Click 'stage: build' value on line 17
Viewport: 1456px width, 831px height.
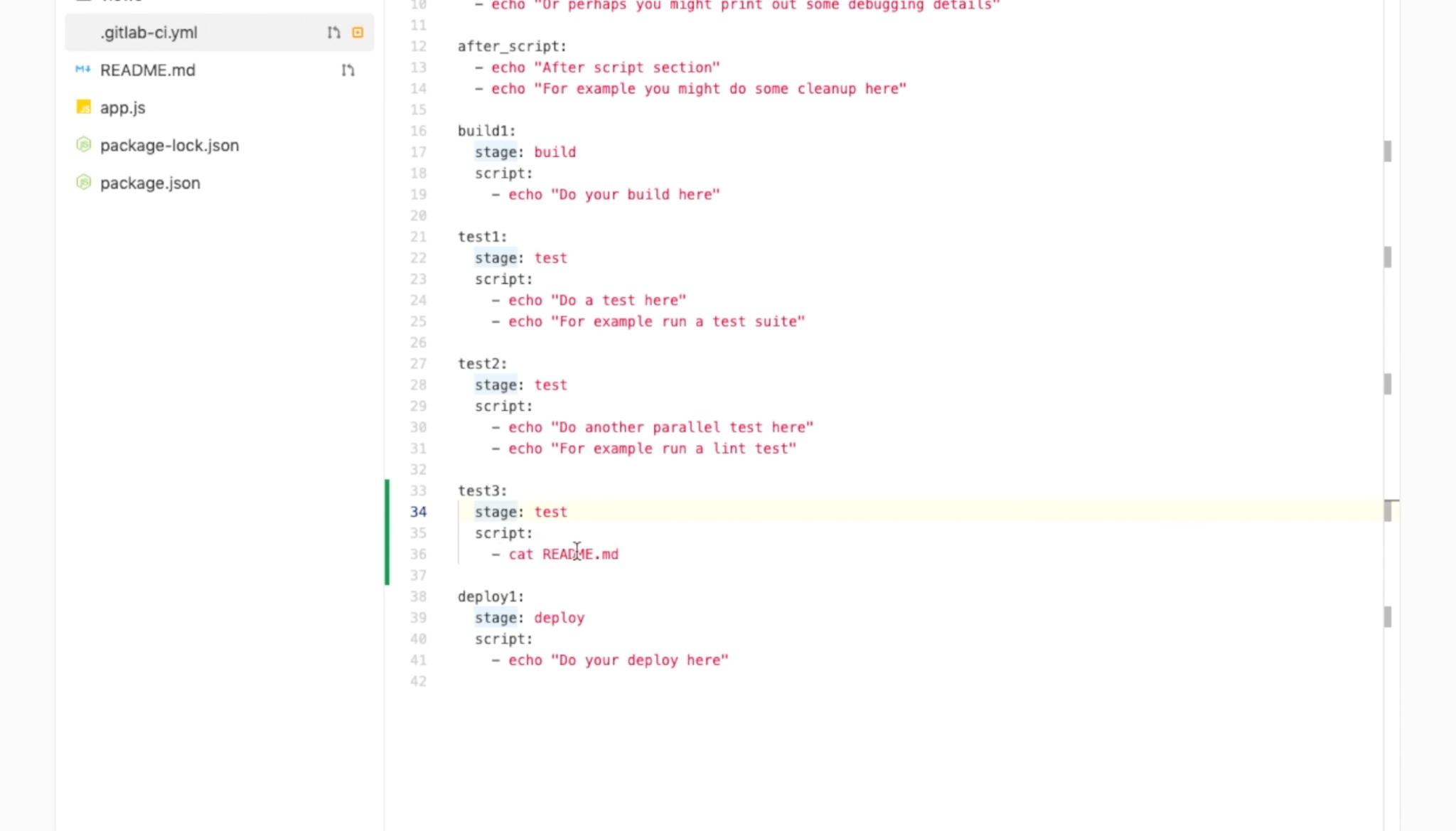[x=555, y=152]
